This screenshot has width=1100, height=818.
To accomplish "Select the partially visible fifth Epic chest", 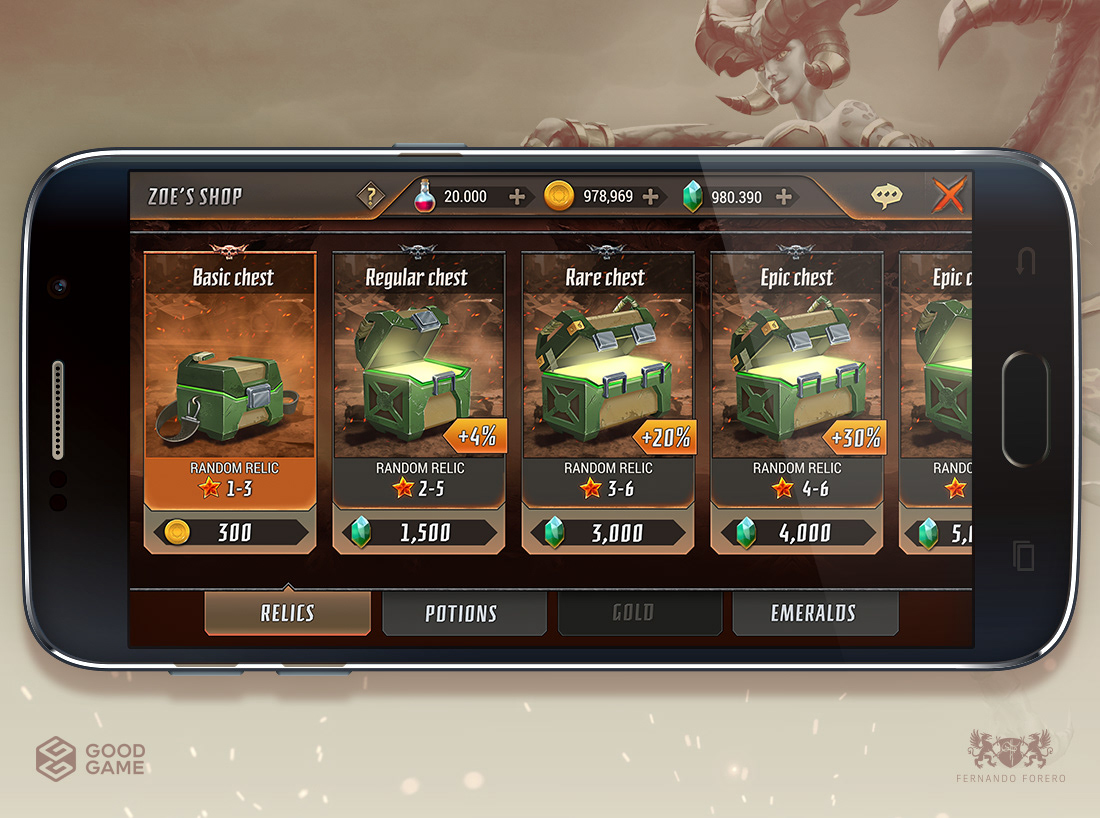I will pos(936,400).
